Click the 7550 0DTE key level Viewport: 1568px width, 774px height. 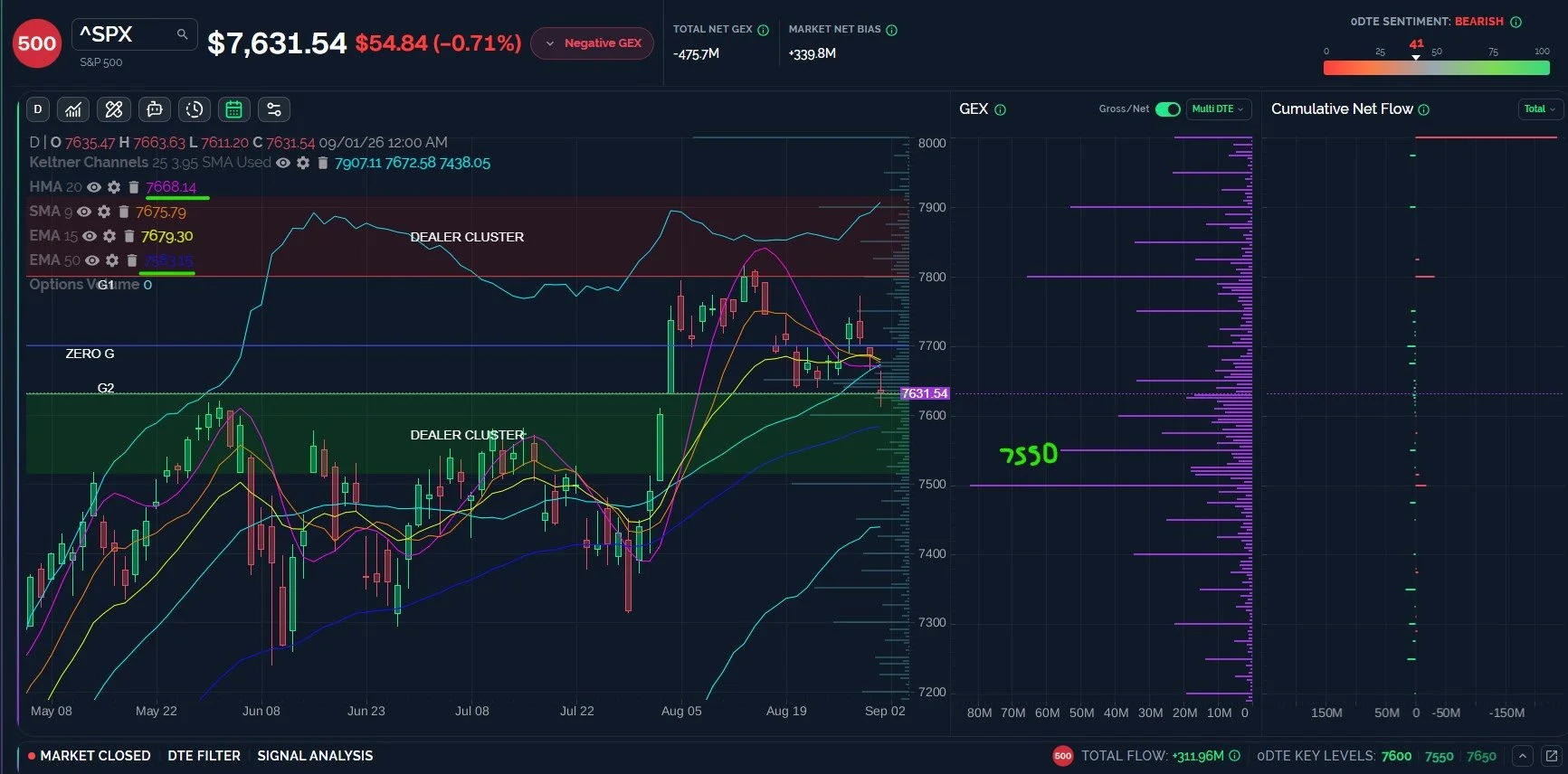[1439, 756]
